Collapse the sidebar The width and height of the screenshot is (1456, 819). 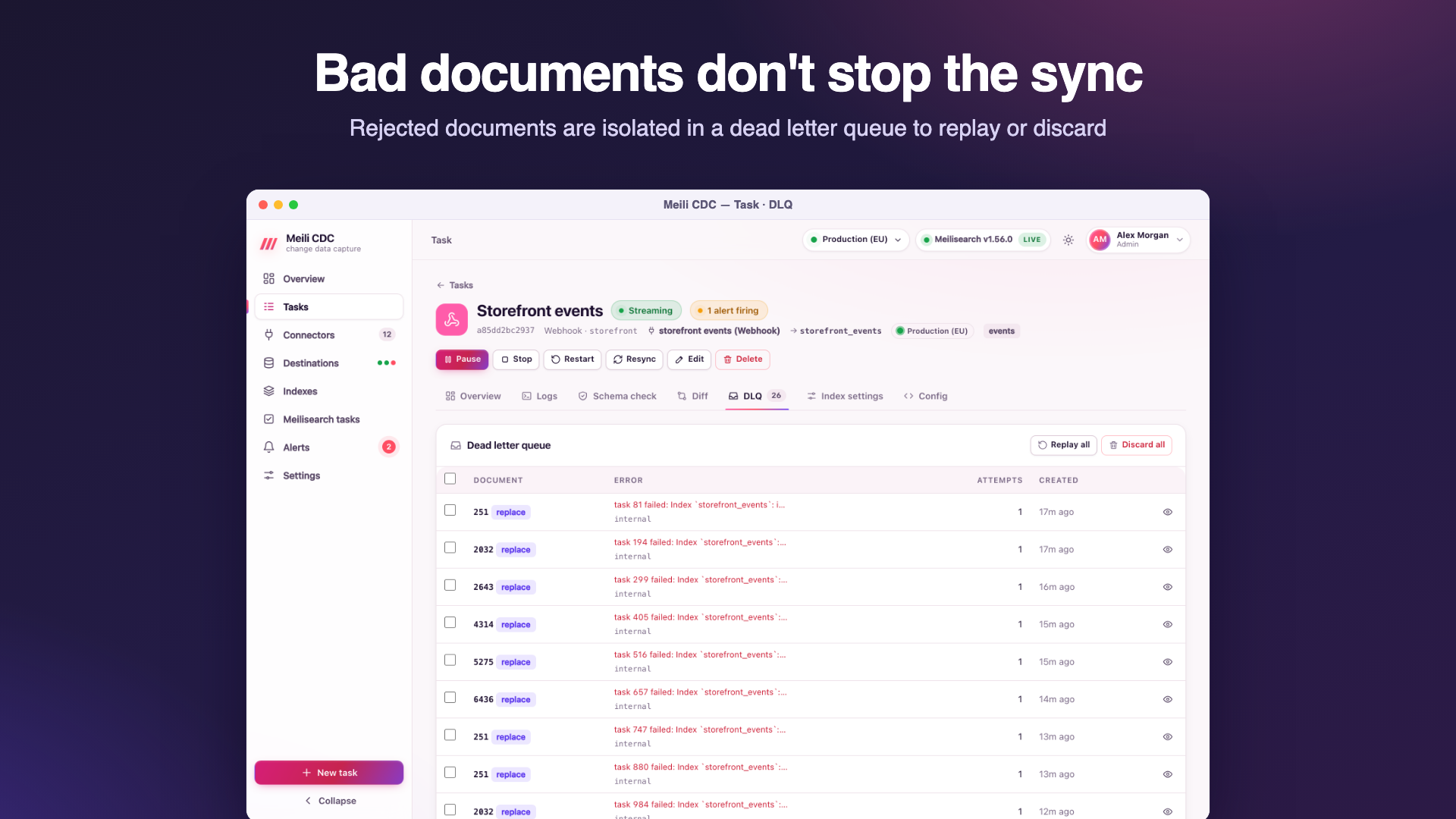pyautogui.click(x=330, y=801)
